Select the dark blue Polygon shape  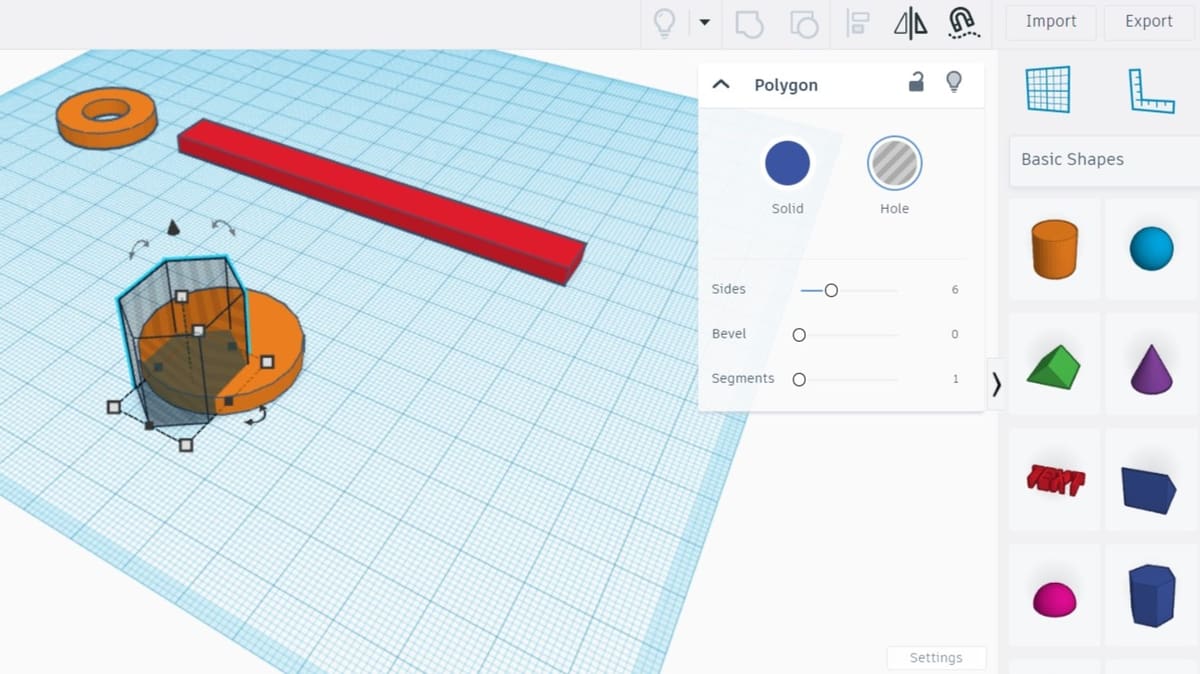(1151, 596)
